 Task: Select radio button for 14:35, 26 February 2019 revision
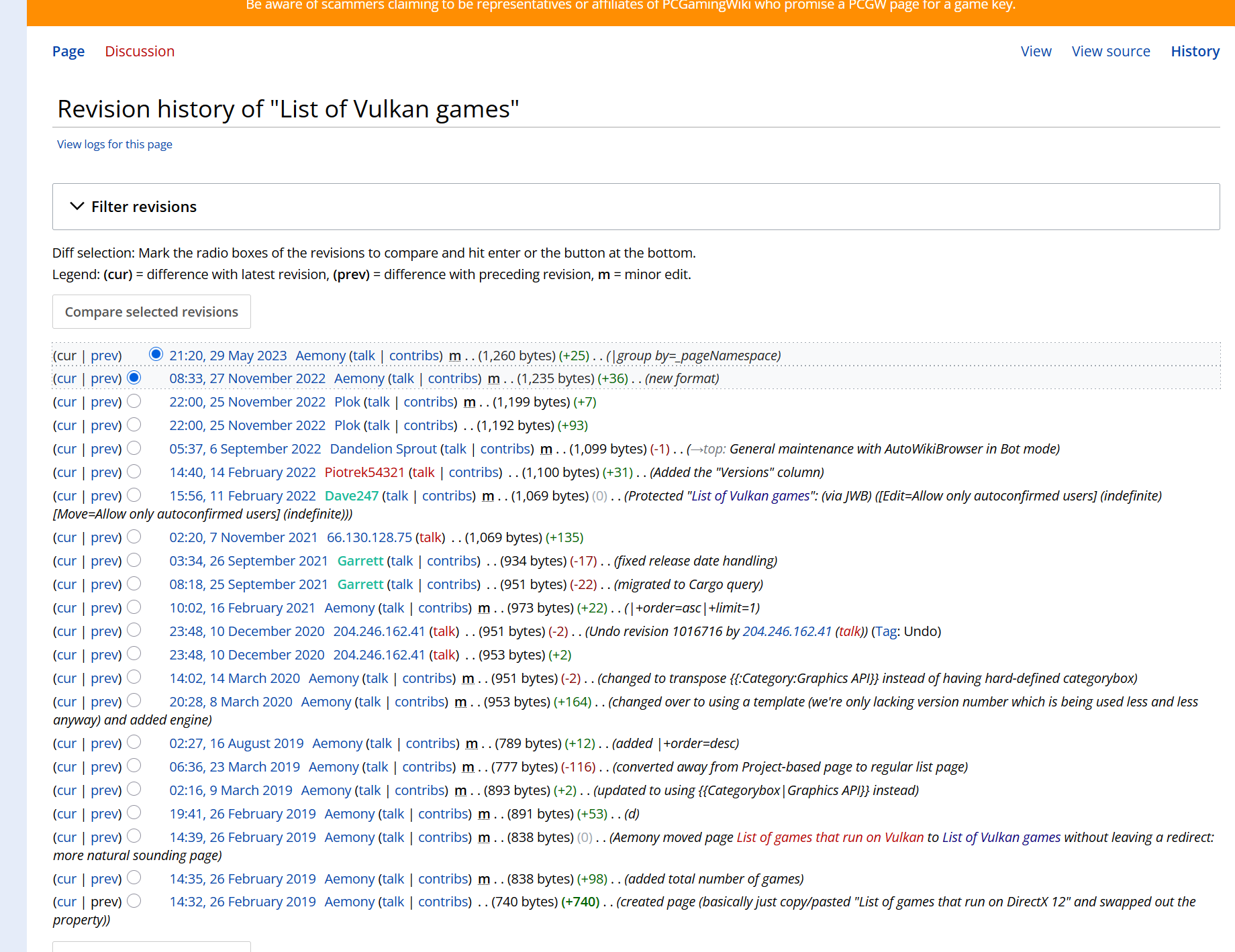point(134,878)
